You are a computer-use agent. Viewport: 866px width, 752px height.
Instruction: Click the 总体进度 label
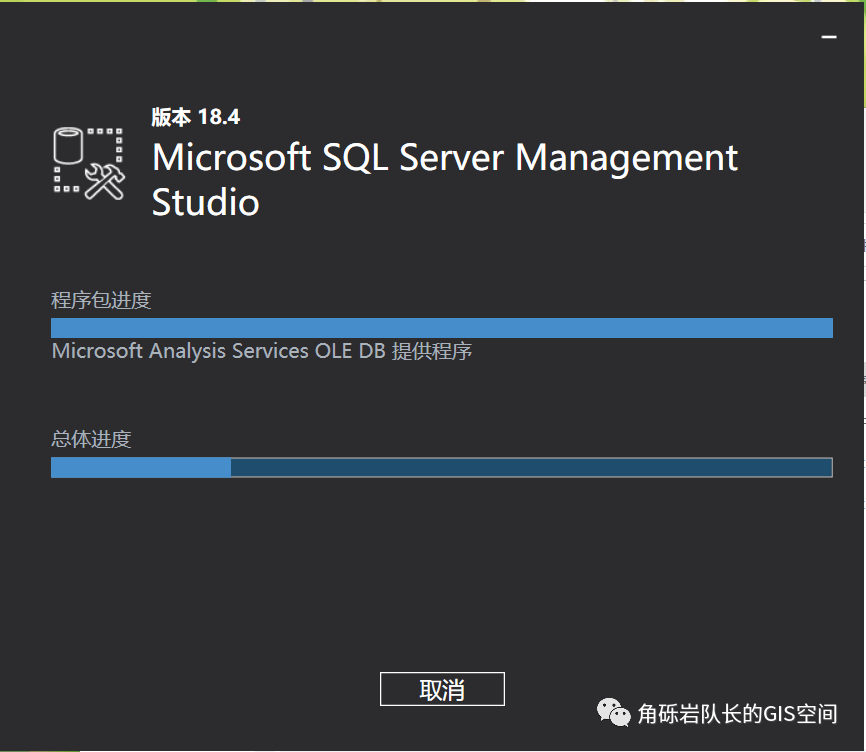click(91, 439)
